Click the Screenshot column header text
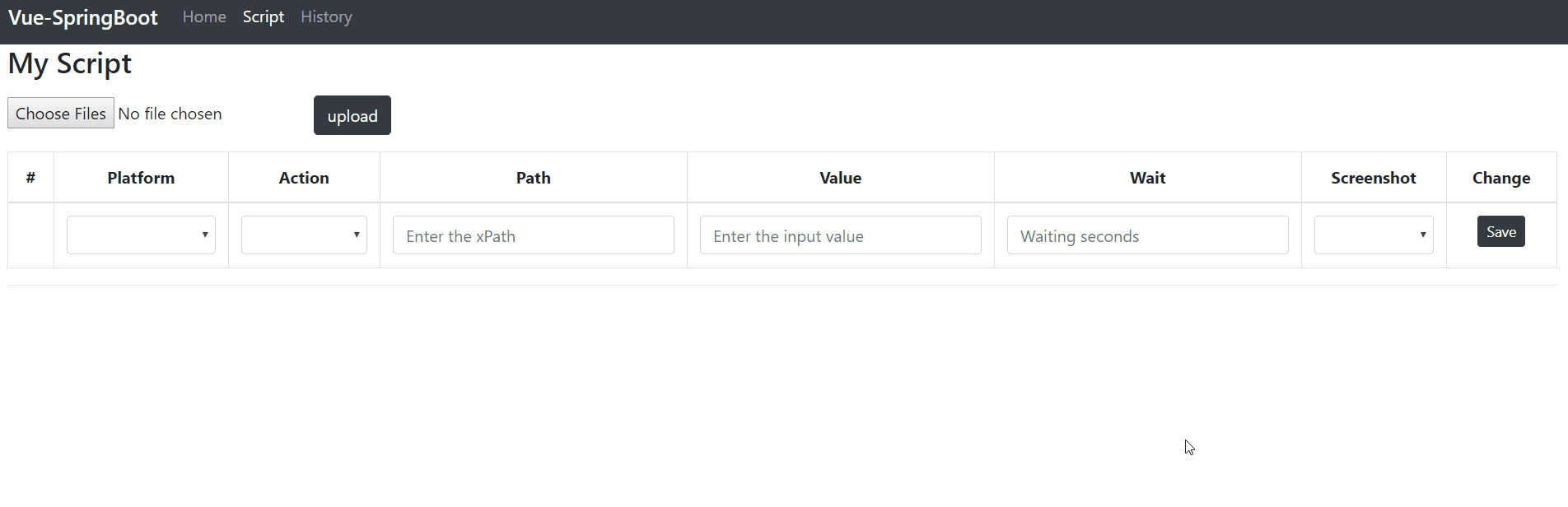This screenshot has width=1568, height=507. pyautogui.click(x=1373, y=178)
